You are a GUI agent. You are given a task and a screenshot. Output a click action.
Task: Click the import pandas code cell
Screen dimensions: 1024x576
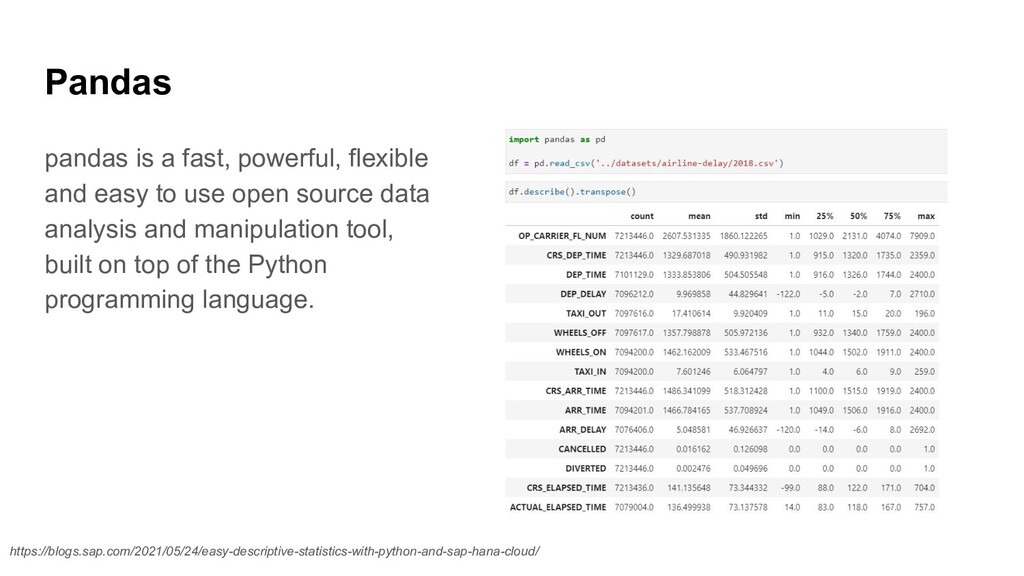557,140
